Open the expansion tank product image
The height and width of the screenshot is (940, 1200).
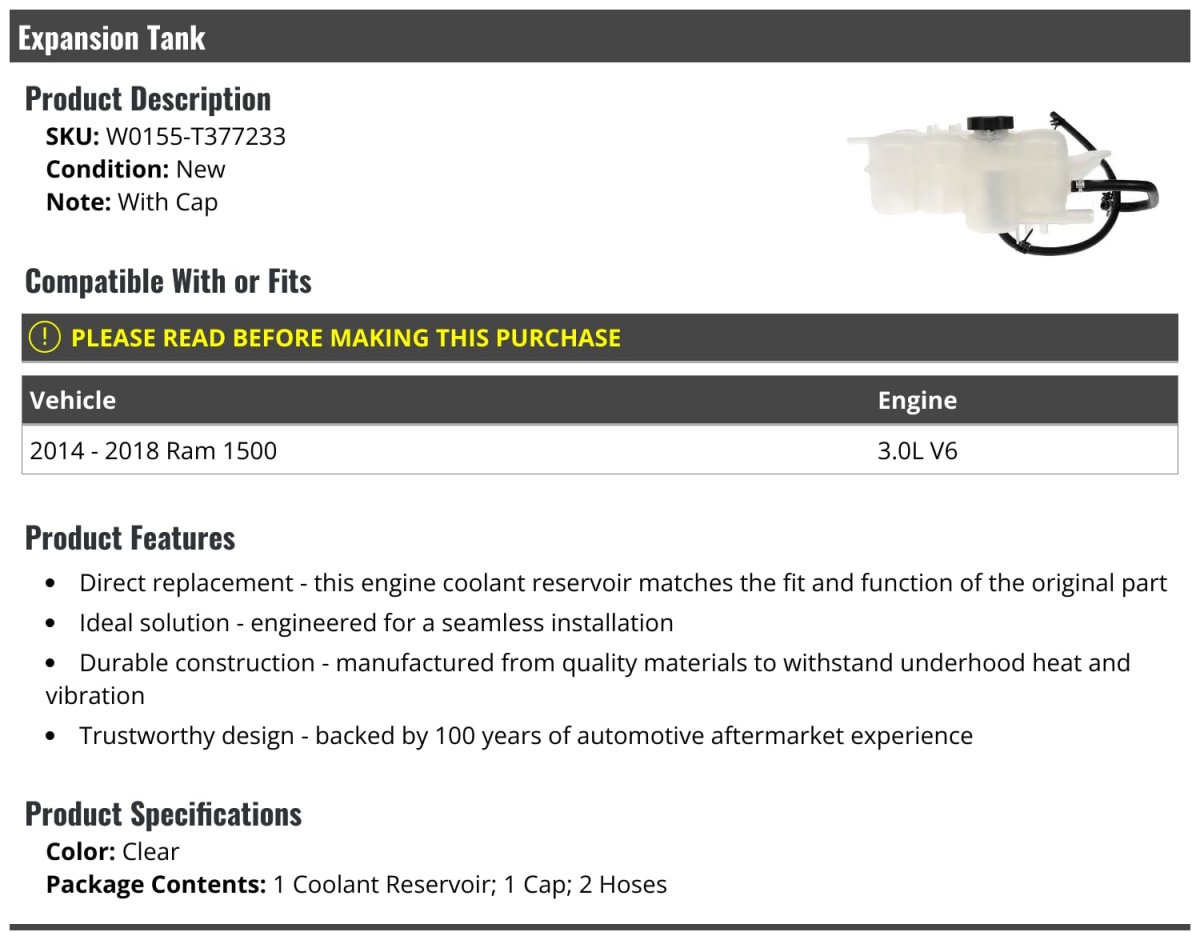click(x=1002, y=180)
